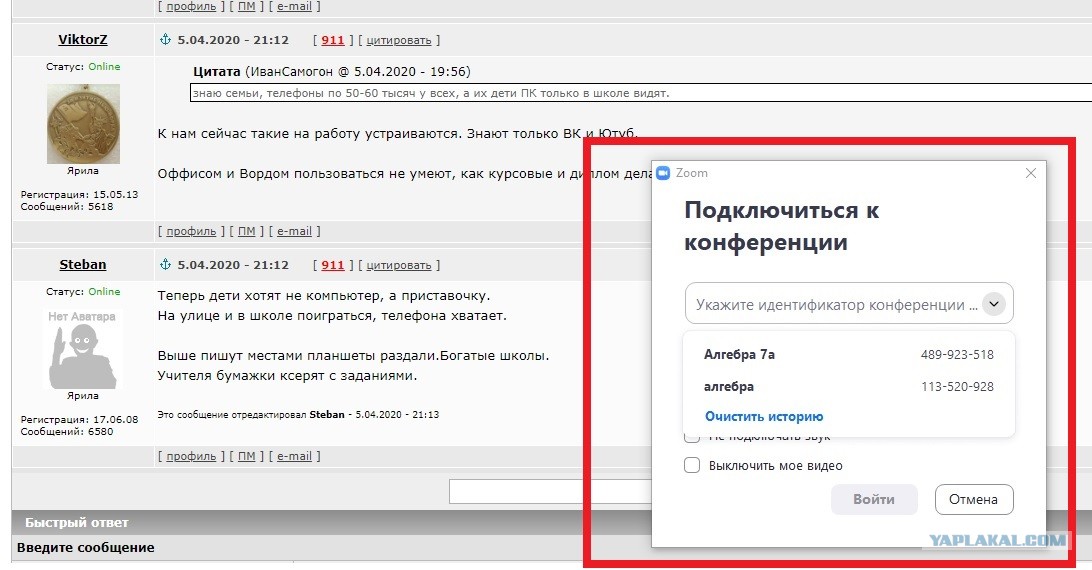Click the 'Войти' button

(x=874, y=500)
